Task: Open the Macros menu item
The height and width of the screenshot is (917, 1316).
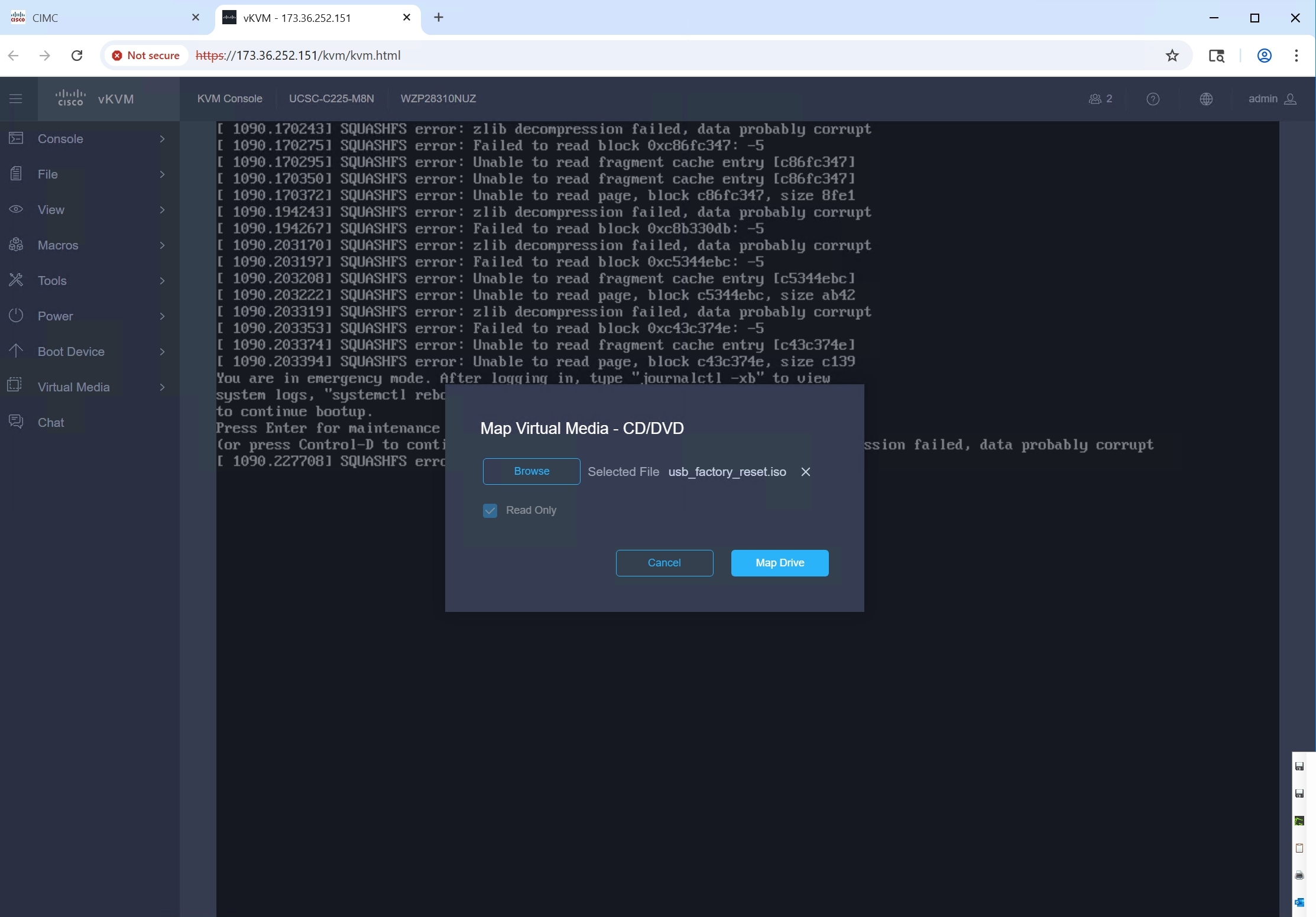Action: (90, 245)
